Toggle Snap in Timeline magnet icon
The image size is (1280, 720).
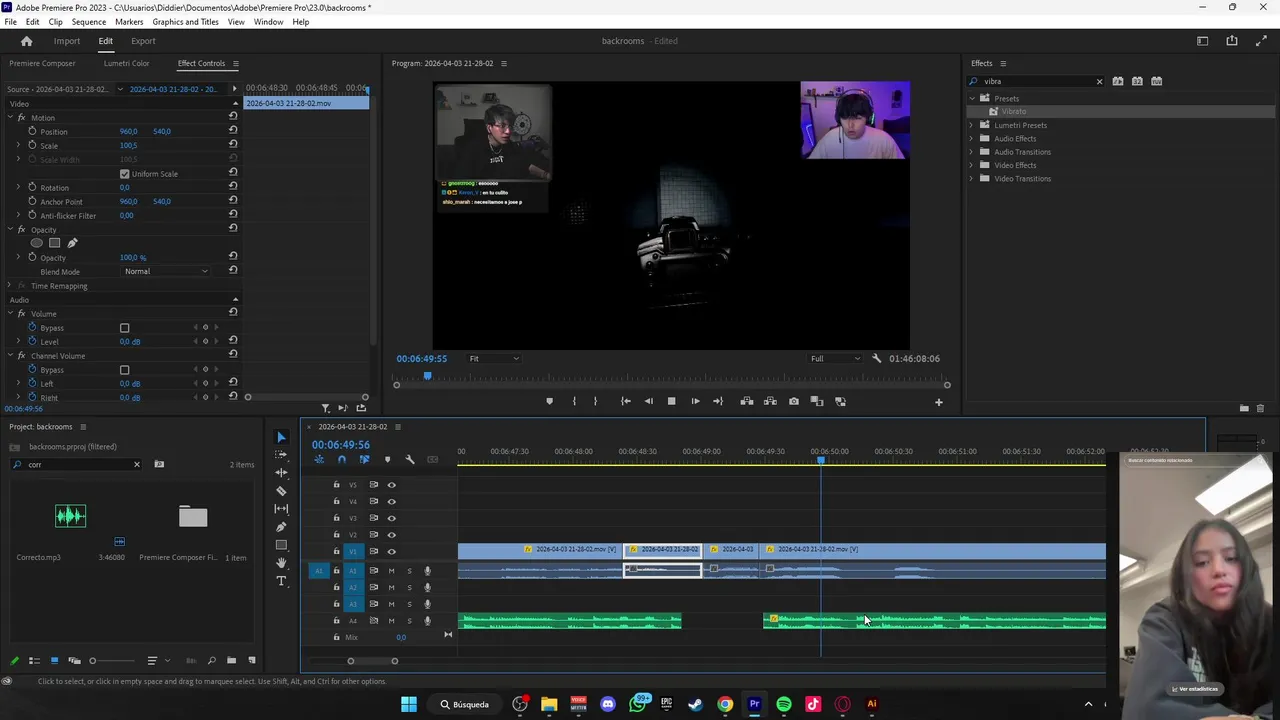342,460
